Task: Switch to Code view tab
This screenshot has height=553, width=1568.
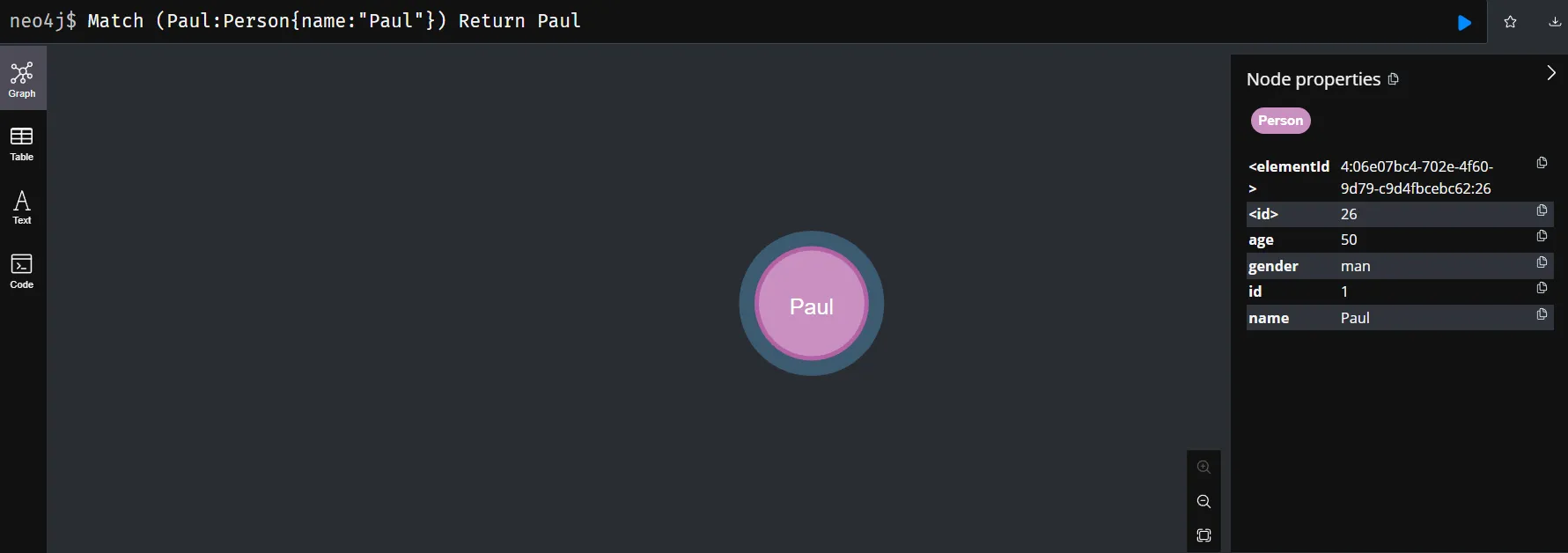Action: [23, 271]
